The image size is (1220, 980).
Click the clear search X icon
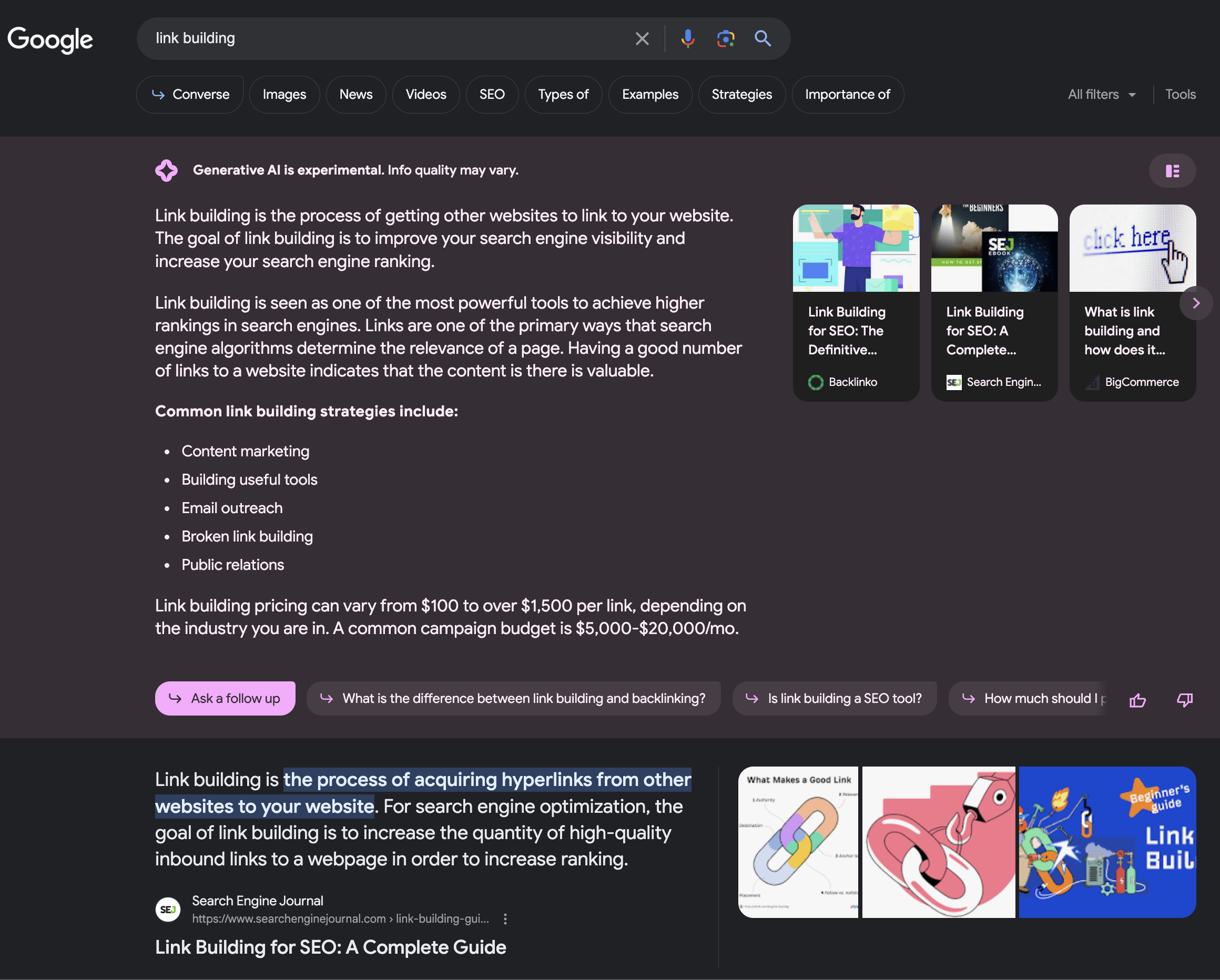642,38
